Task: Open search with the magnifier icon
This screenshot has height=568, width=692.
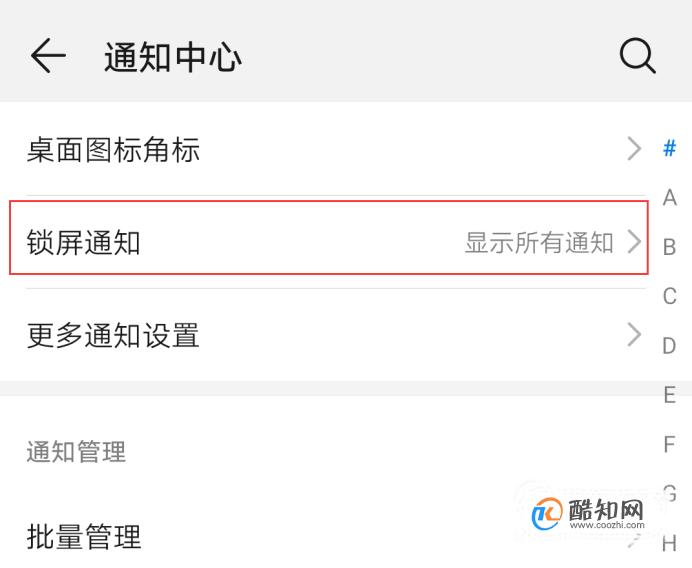Action: click(x=638, y=56)
